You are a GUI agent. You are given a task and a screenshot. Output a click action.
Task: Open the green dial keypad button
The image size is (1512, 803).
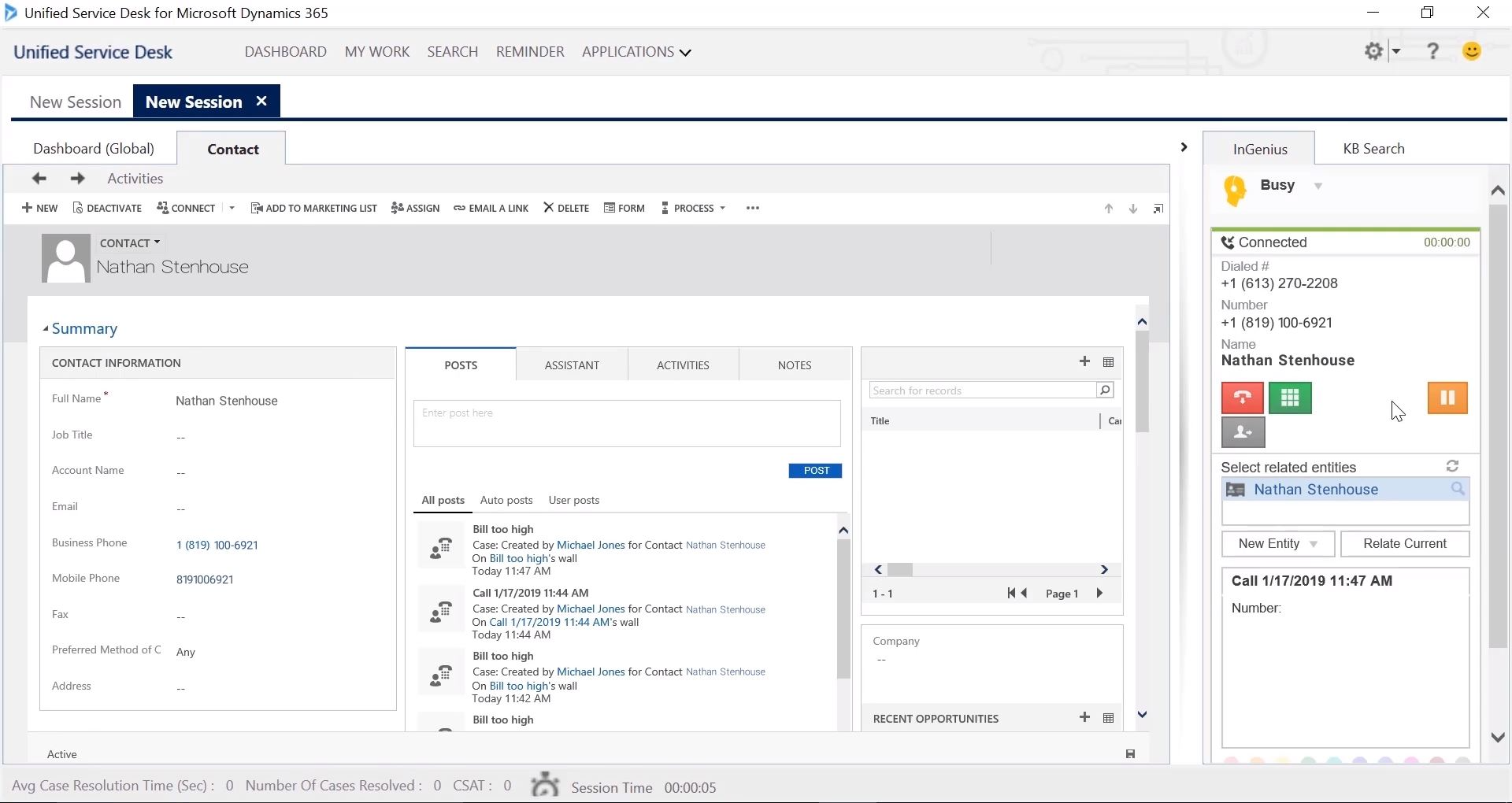[1290, 398]
